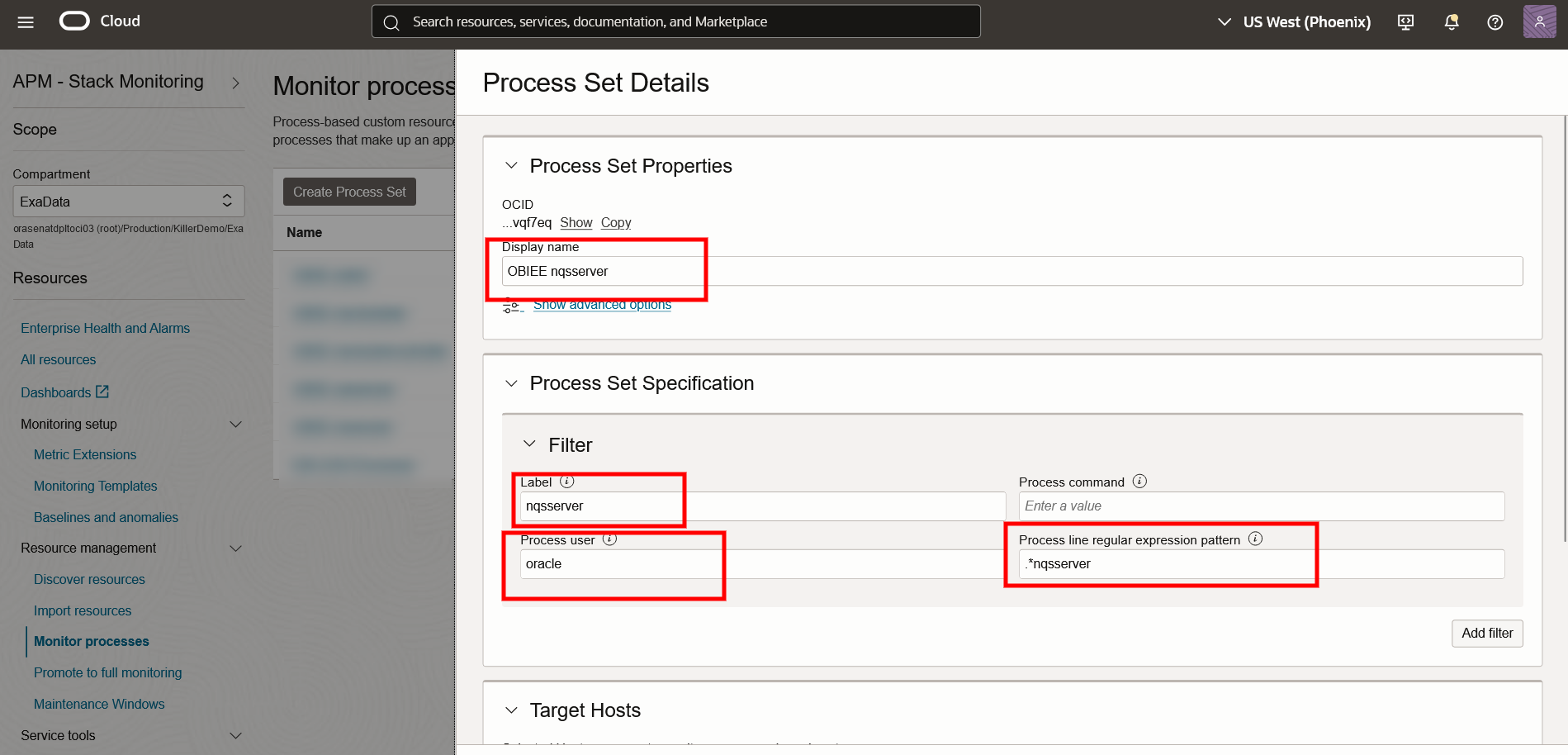The height and width of the screenshot is (755, 1568).
Task: Select Metric Extensions in the sidebar
Action: point(85,454)
